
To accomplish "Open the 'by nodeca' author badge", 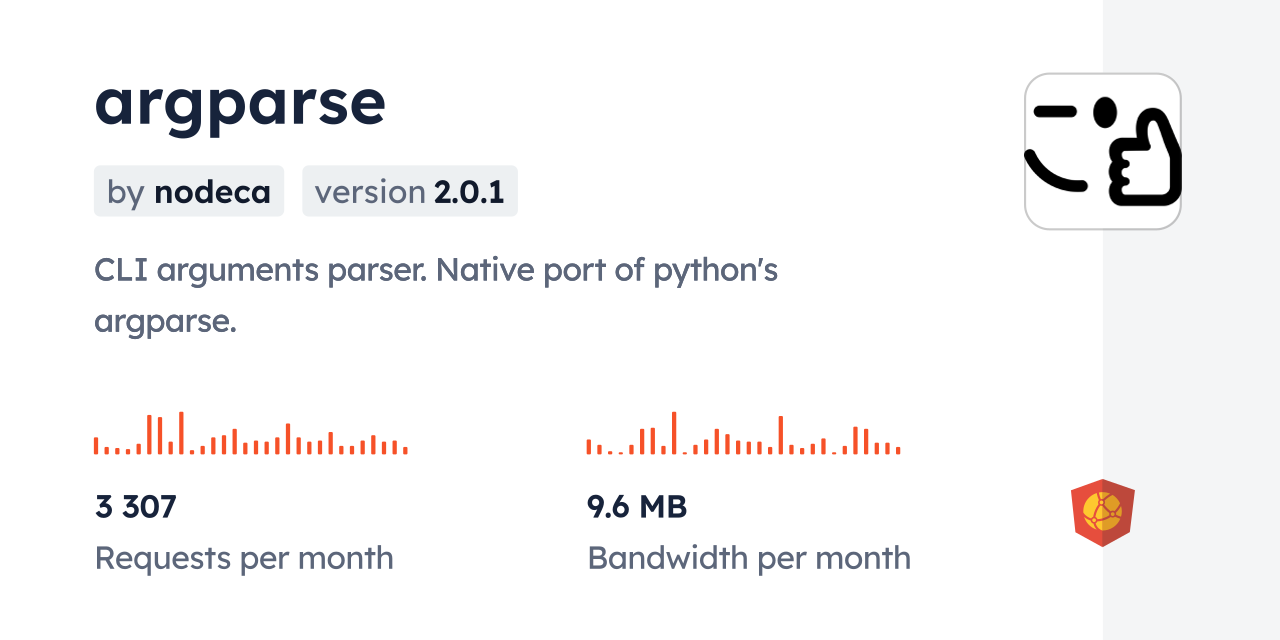I will click(189, 191).
